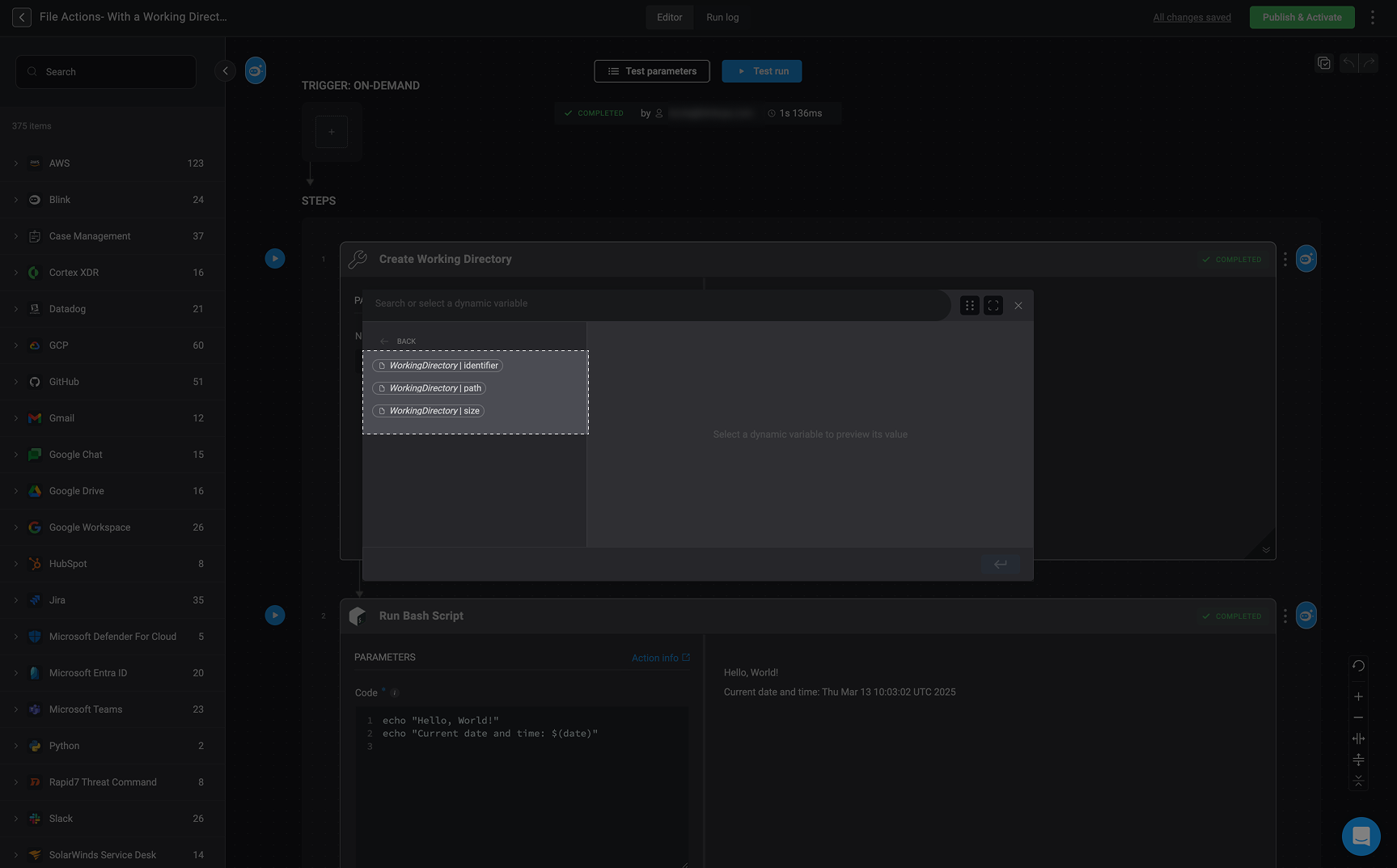Click the info icon next to the Code label
This screenshot has height=868, width=1397.
[395, 693]
